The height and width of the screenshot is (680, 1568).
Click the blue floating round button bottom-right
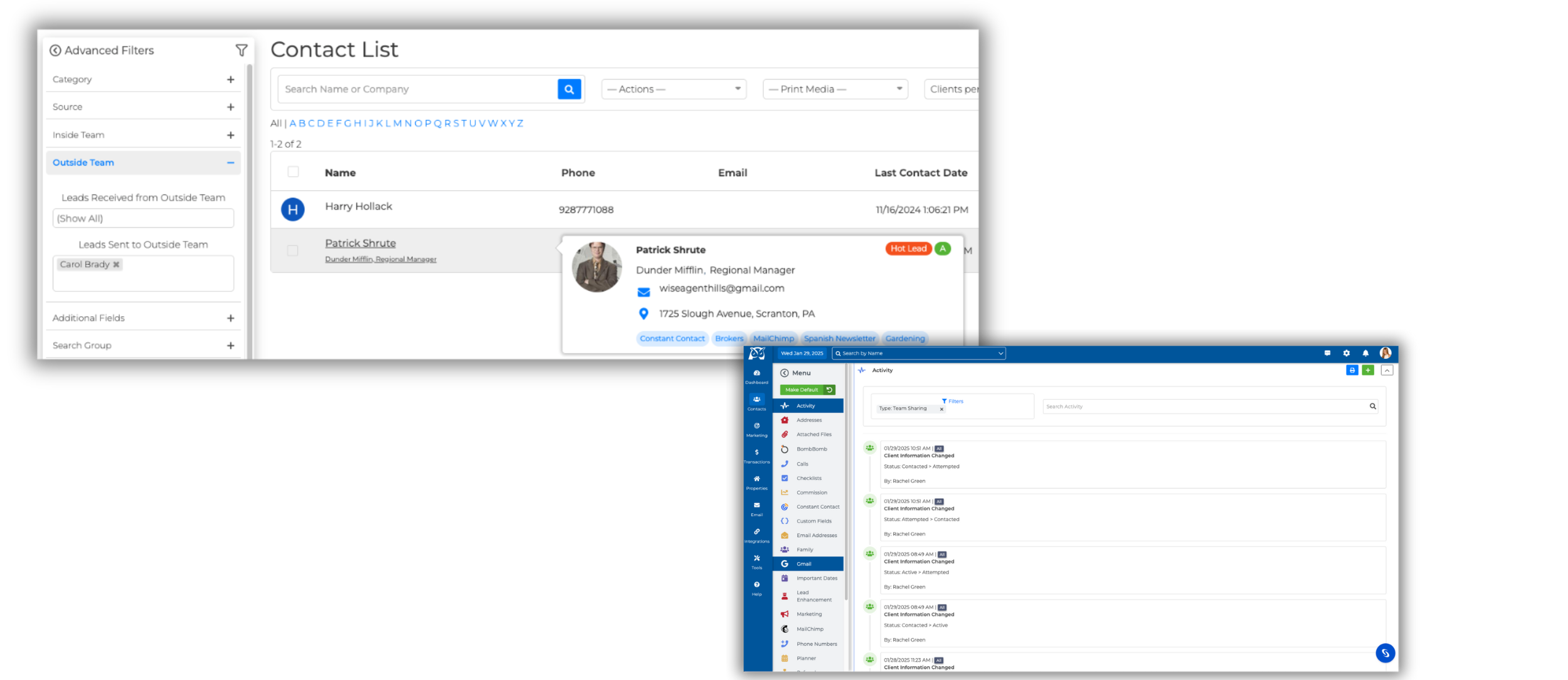[1385, 653]
